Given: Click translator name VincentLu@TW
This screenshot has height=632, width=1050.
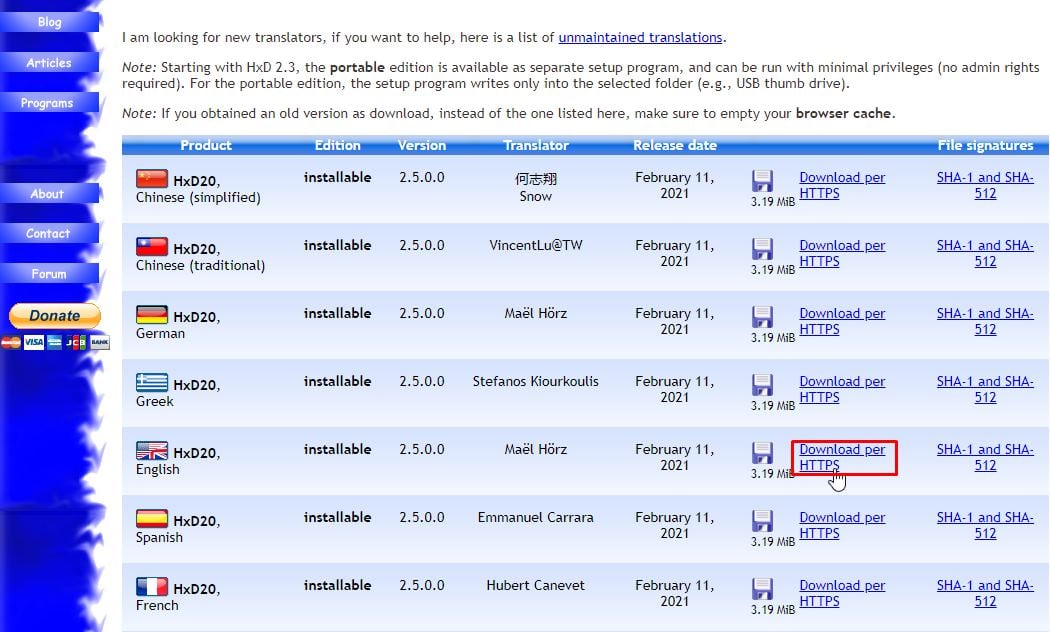Looking at the screenshot, I should tap(536, 246).
